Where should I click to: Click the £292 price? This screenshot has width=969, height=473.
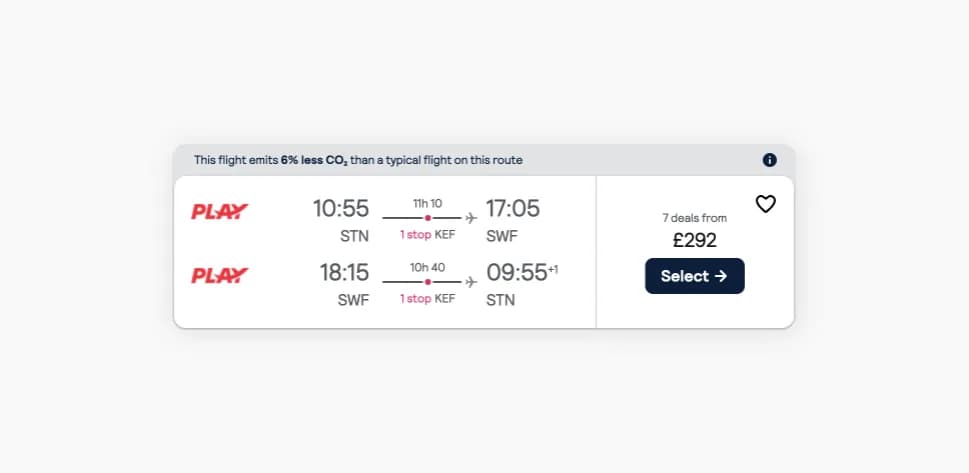coord(694,240)
